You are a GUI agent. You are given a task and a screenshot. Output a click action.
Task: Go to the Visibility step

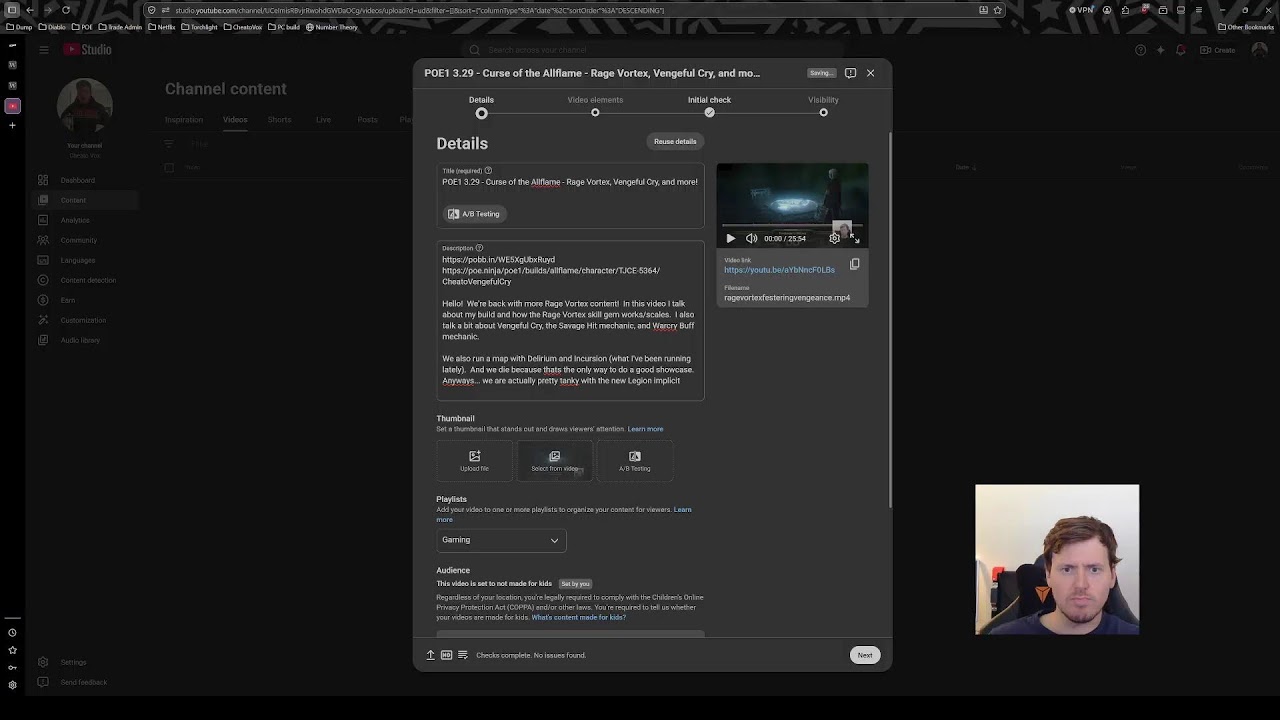pos(823,105)
